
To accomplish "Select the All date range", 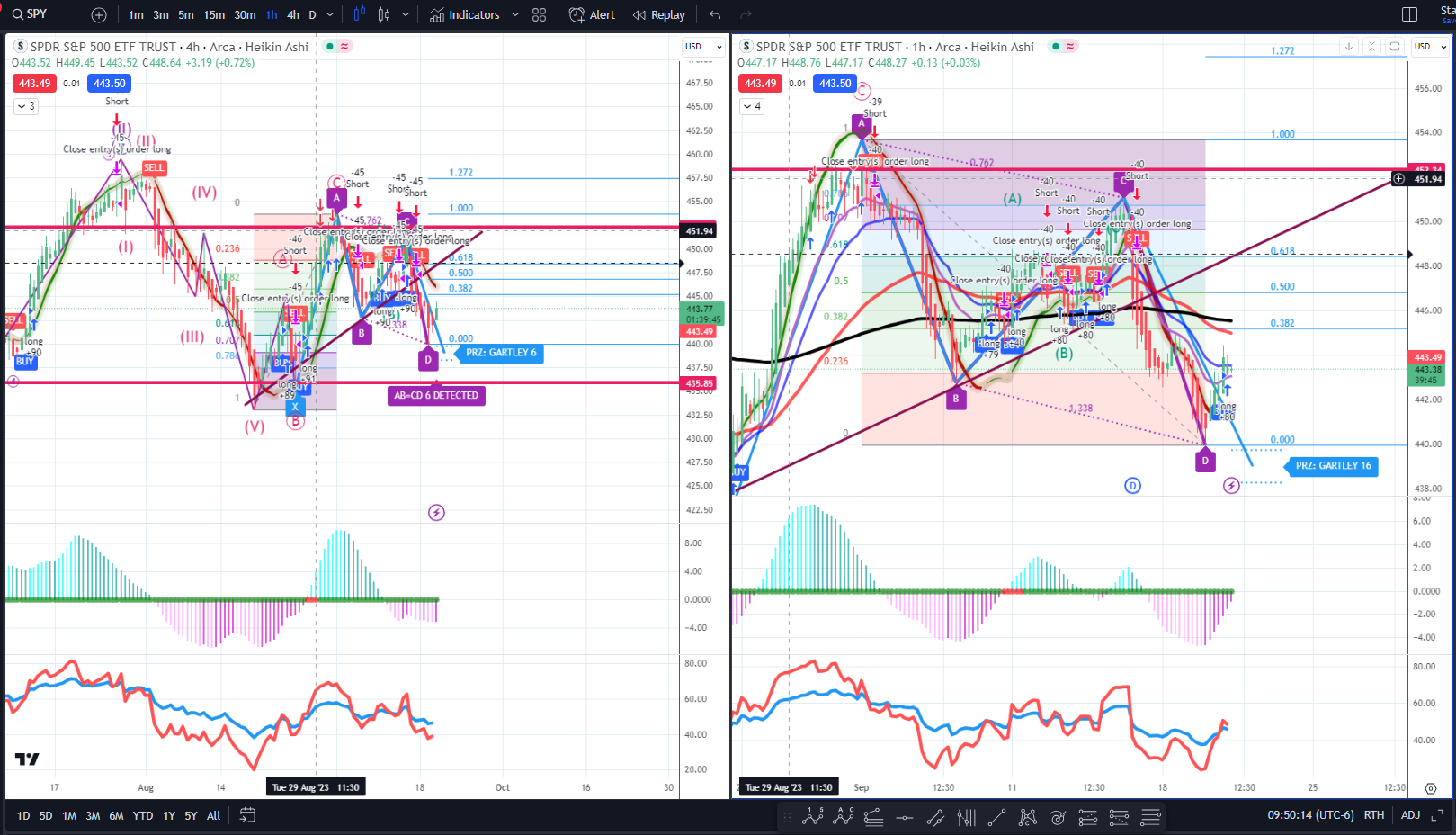I will pyautogui.click(x=213, y=816).
